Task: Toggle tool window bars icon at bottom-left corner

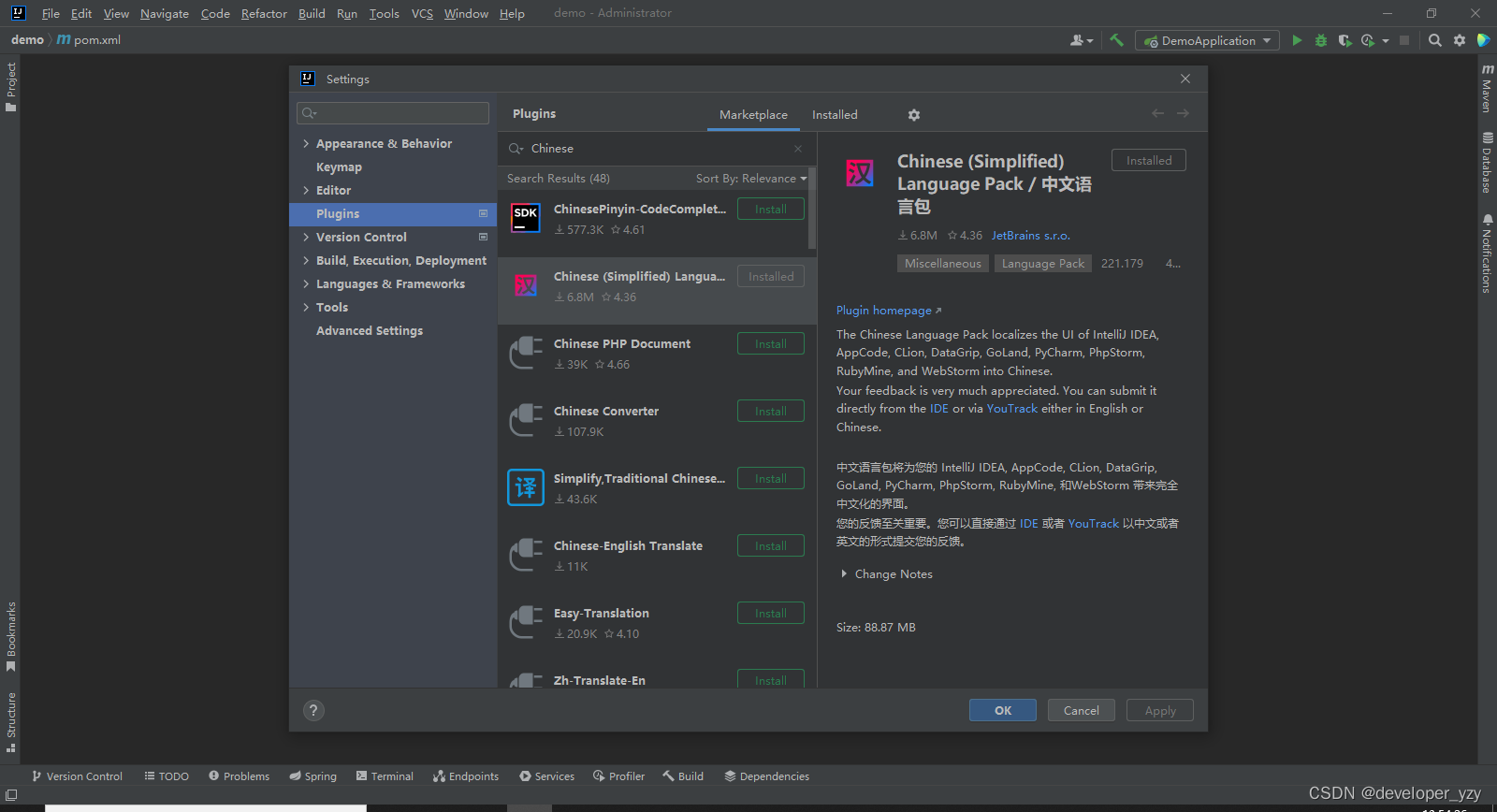Action: coord(11,795)
